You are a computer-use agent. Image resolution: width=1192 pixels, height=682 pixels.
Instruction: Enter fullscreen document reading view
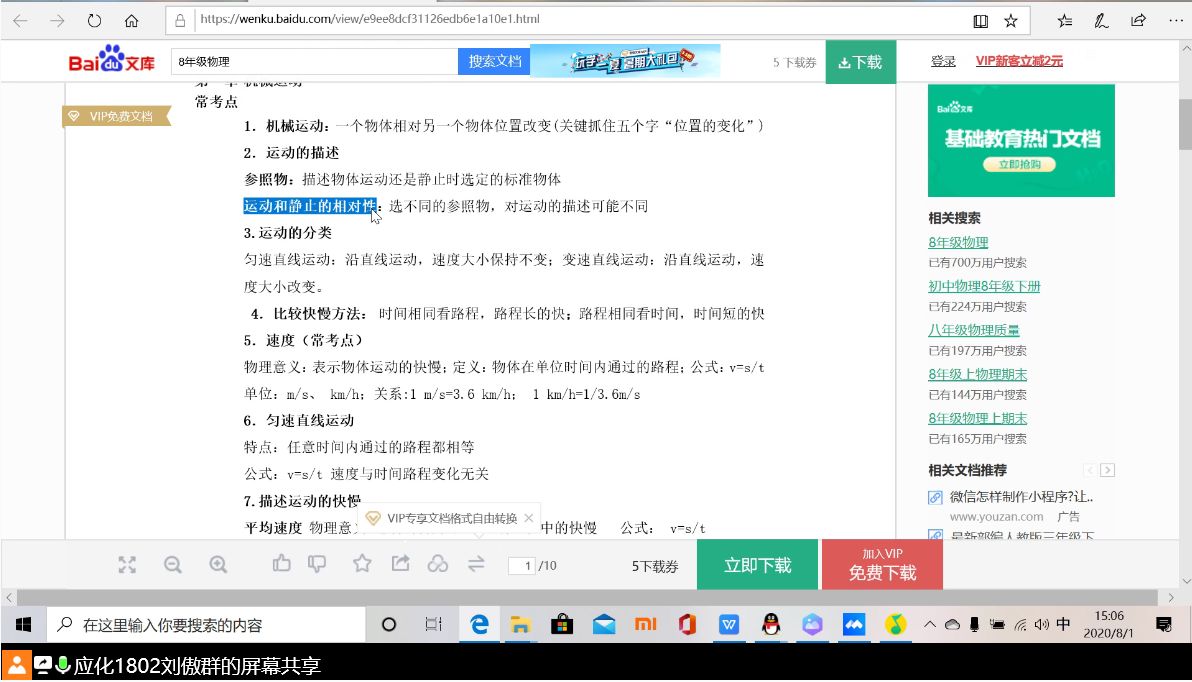pos(127,564)
